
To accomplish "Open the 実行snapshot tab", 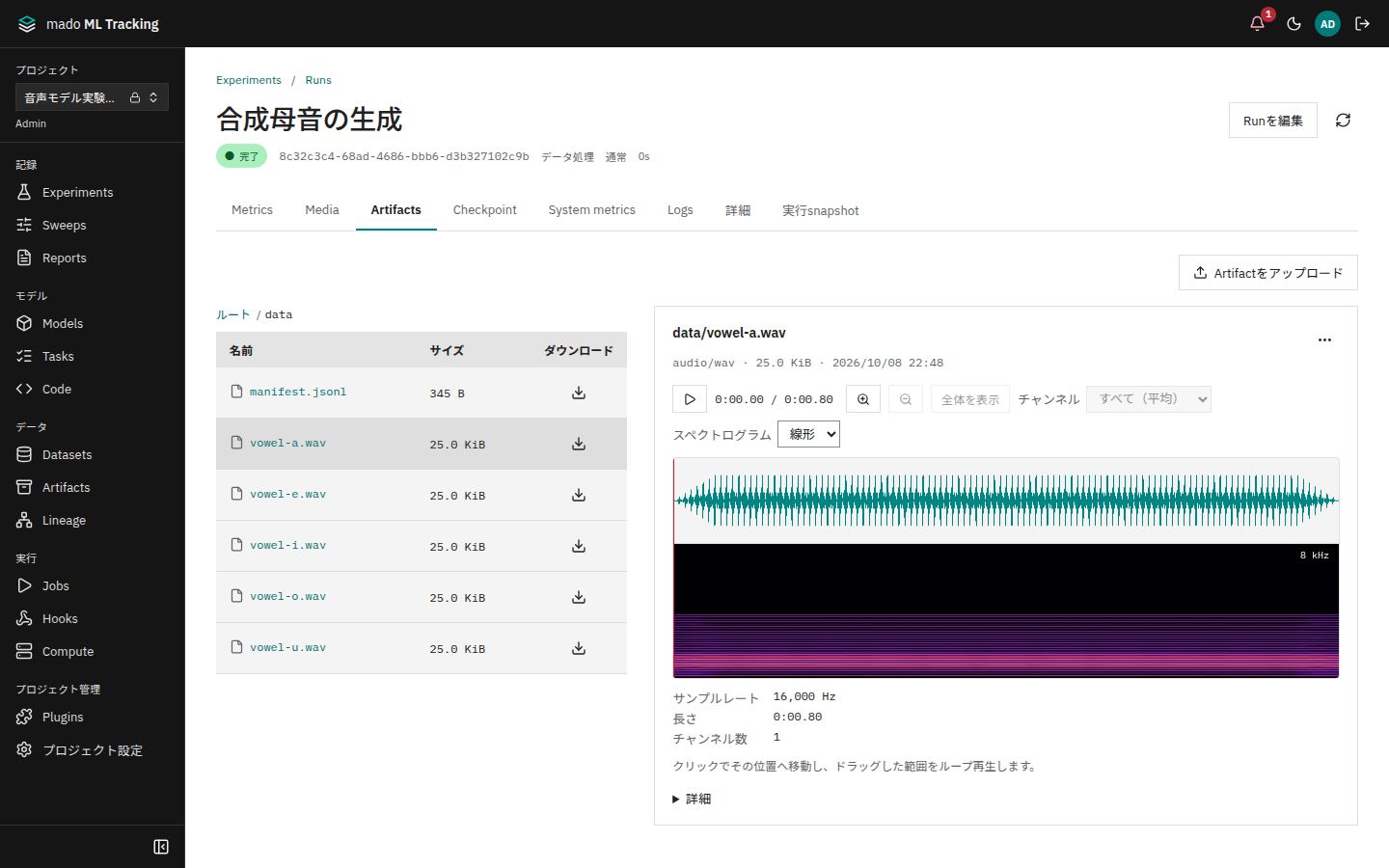I will point(820,210).
